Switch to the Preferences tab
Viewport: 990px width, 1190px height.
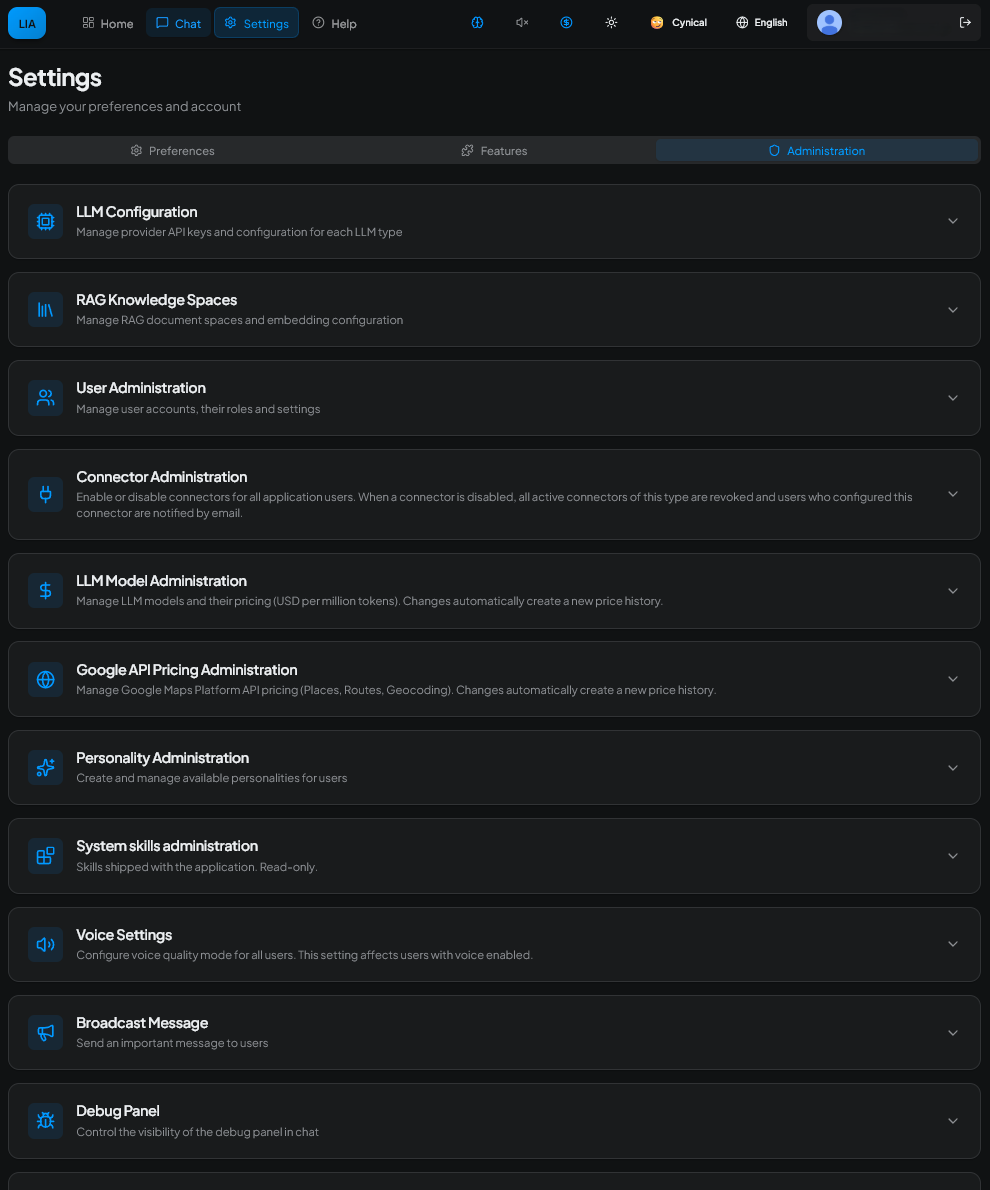172,150
